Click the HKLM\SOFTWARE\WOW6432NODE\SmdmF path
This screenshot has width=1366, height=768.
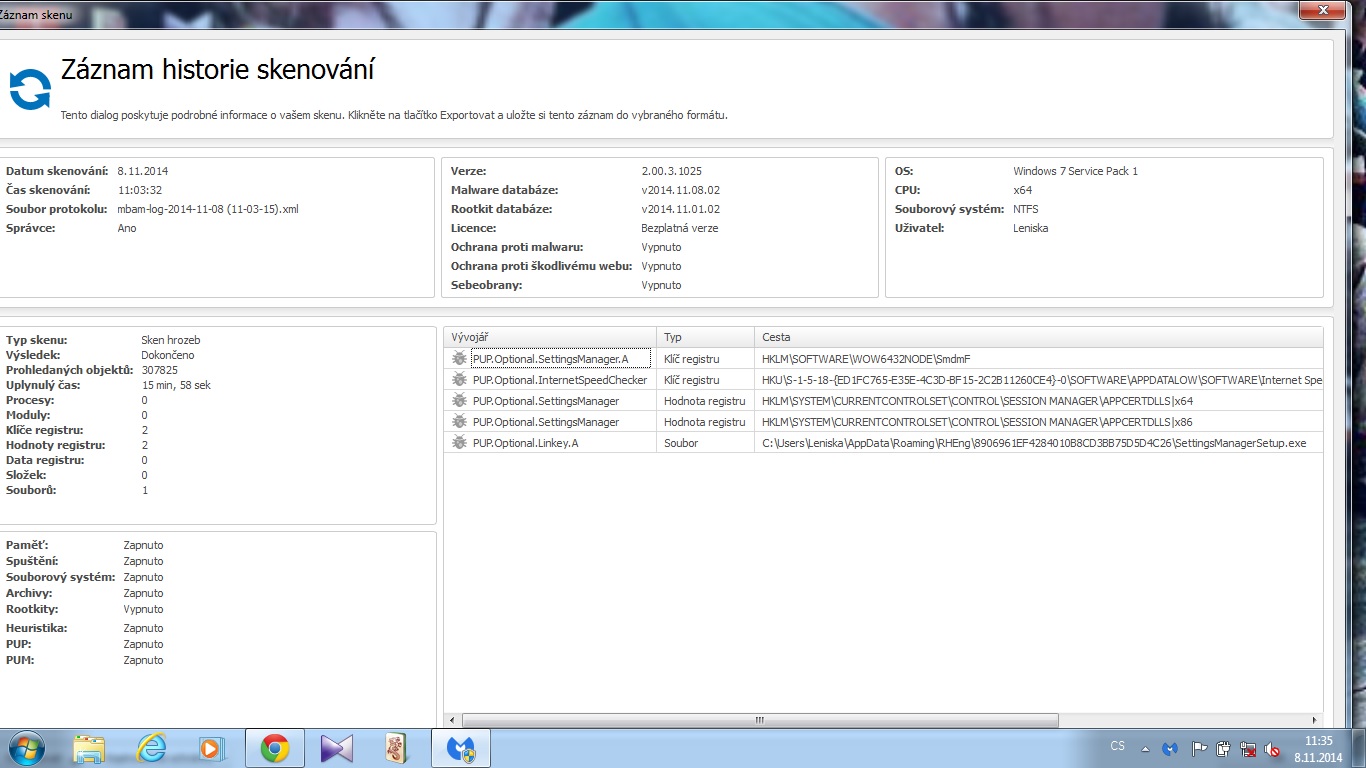tap(866, 359)
